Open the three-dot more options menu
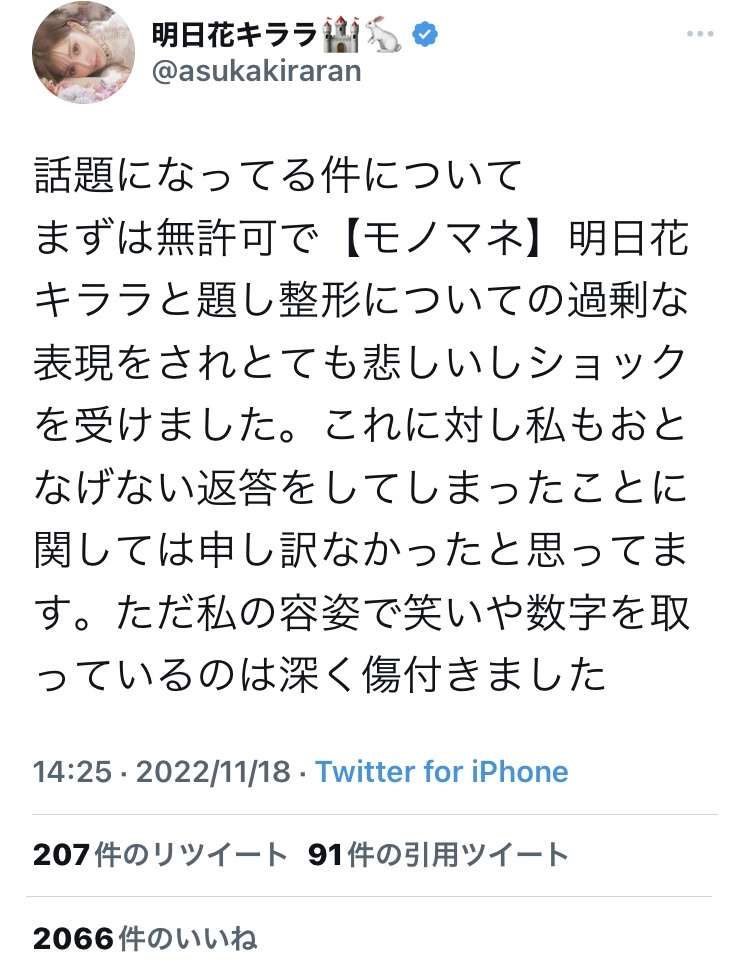 tap(701, 35)
